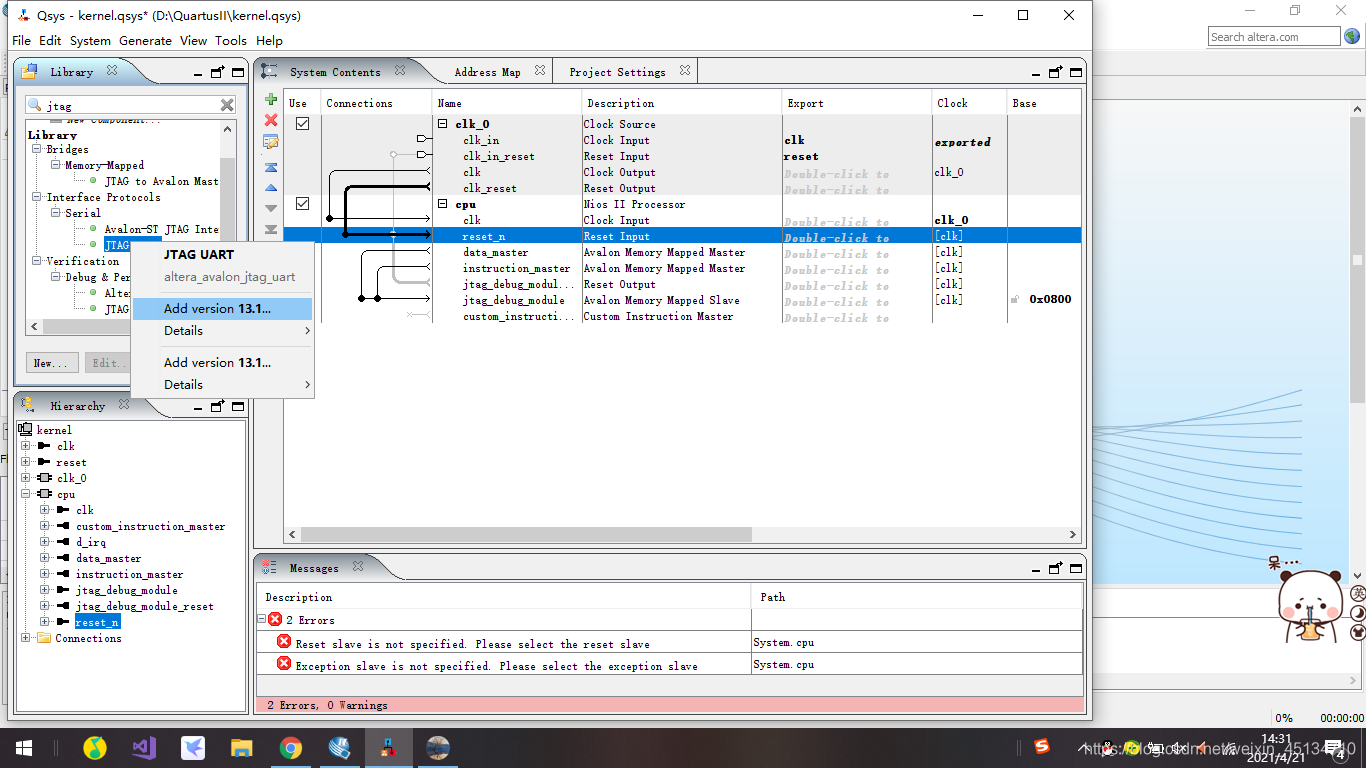Expand Connections folder in Hierarchy
Image resolution: width=1366 pixels, height=768 pixels.
27,638
